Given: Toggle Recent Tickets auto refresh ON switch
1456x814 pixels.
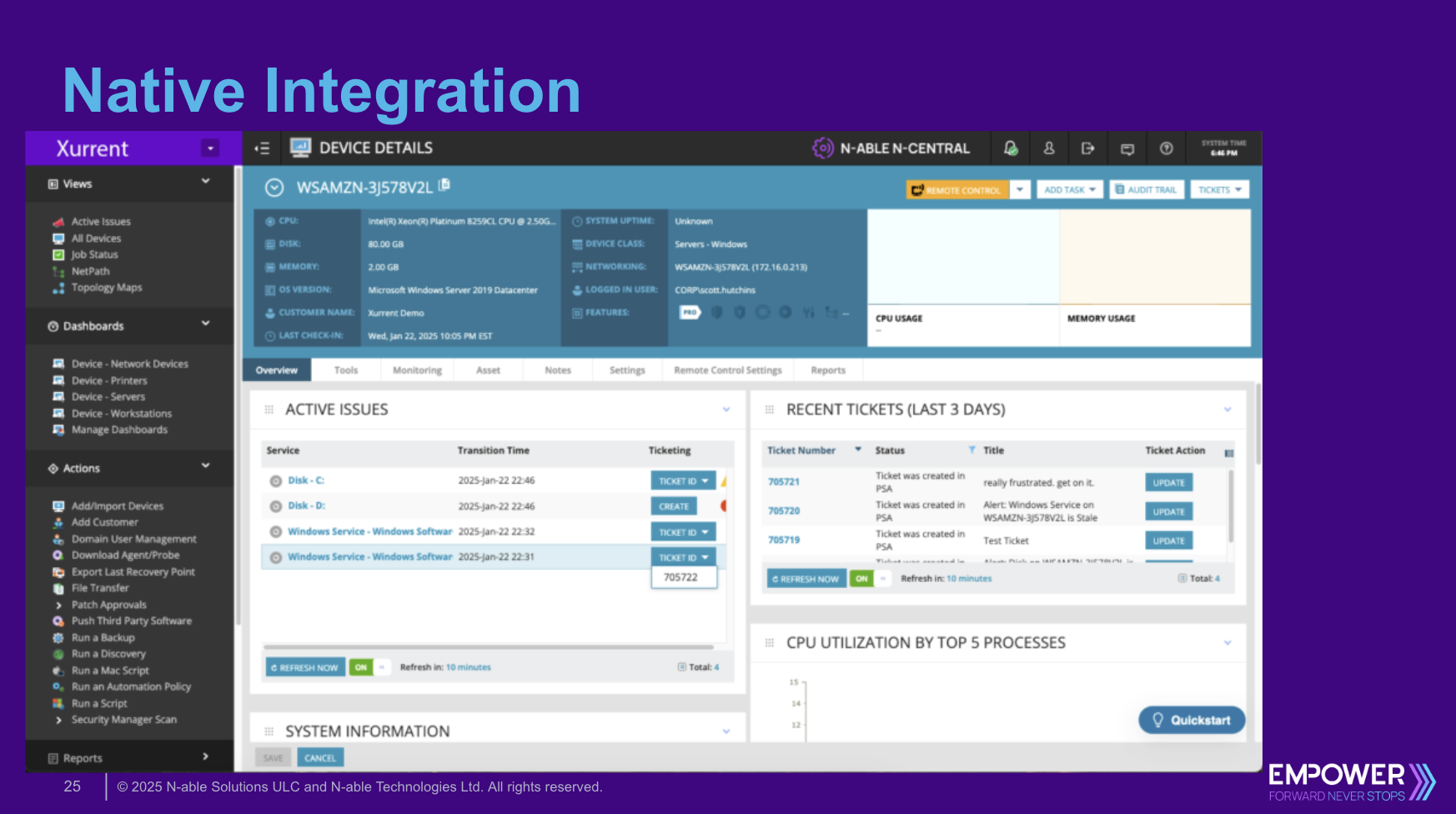Looking at the screenshot, I should coord(871,579).
